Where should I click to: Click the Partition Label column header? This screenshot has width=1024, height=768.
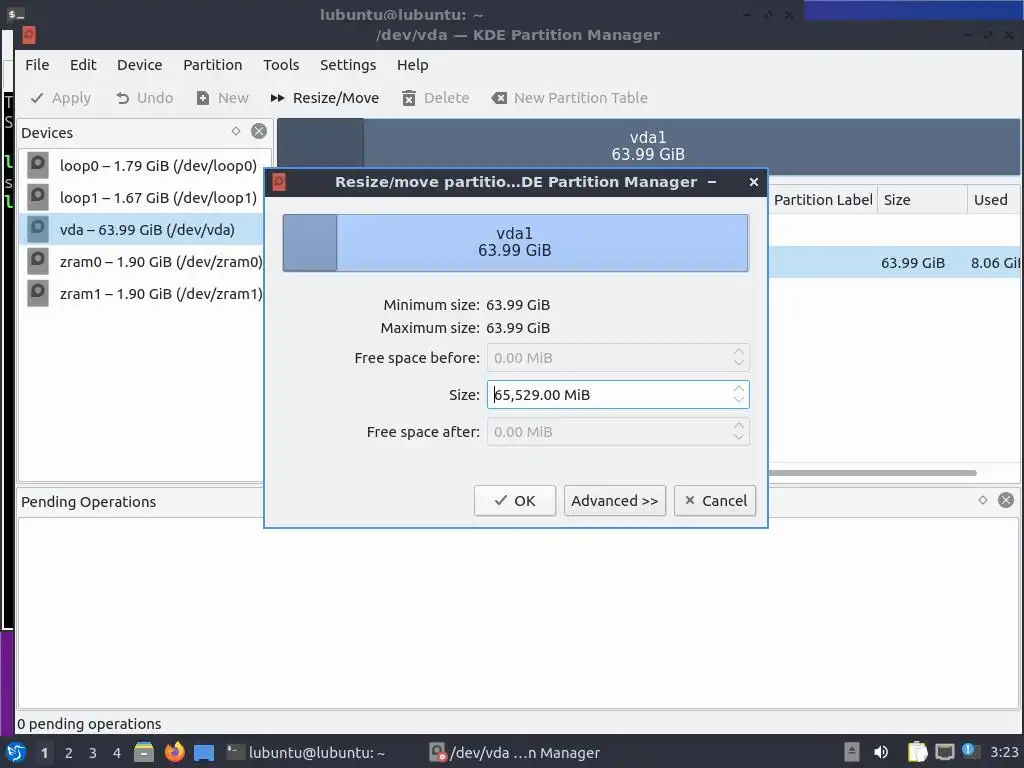pyautogui.click(x=823, y=200)
